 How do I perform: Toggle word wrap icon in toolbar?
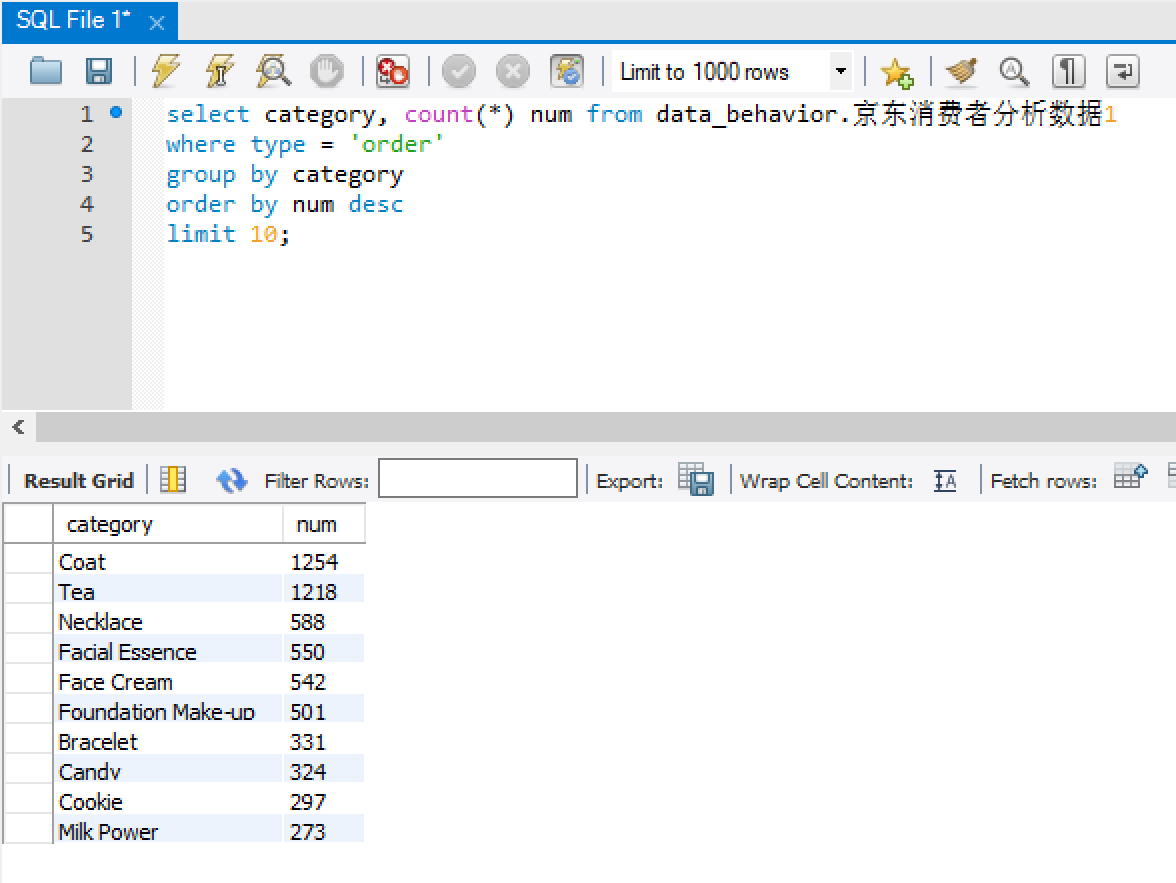1122,71
